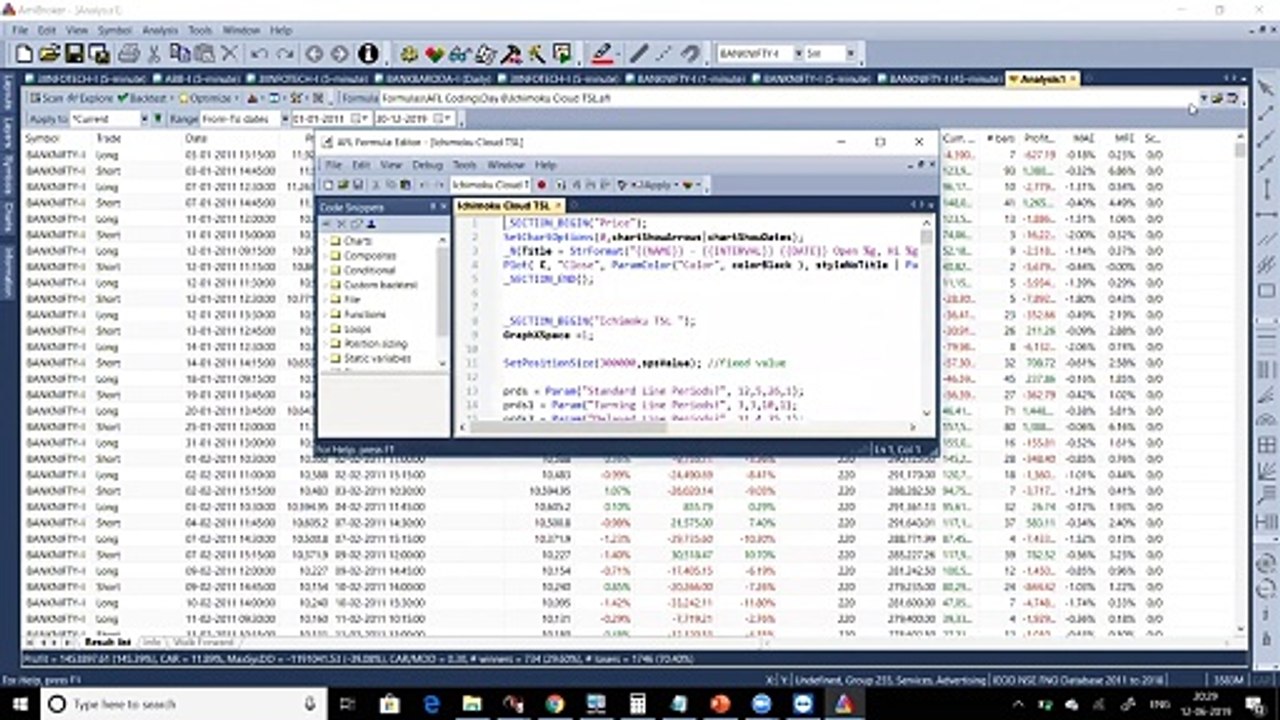Open the start date 01-01-2011 picker

point(330,119)
